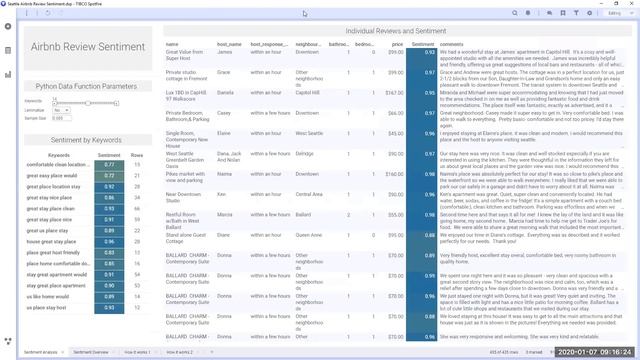
Task: Open the Visualization types chart sidebar icon
Action: click(x=8, y=74)
